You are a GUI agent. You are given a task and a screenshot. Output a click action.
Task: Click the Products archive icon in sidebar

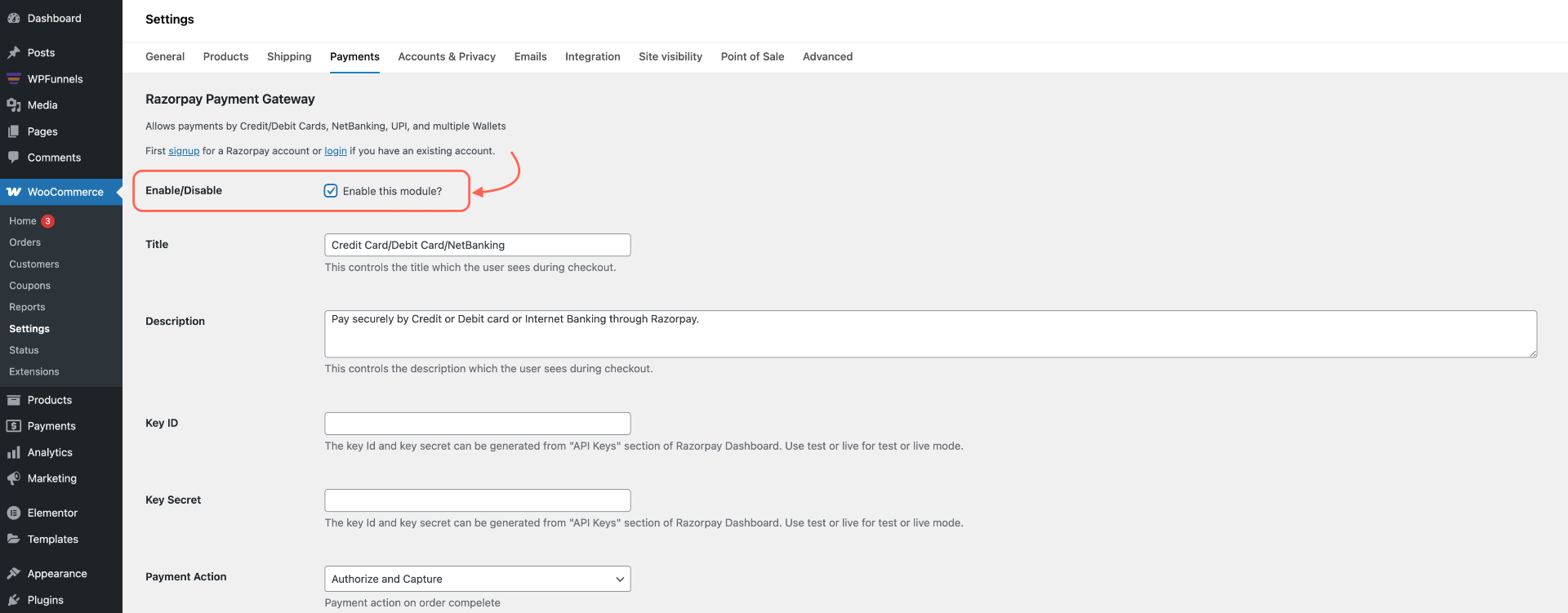(14, 400)
